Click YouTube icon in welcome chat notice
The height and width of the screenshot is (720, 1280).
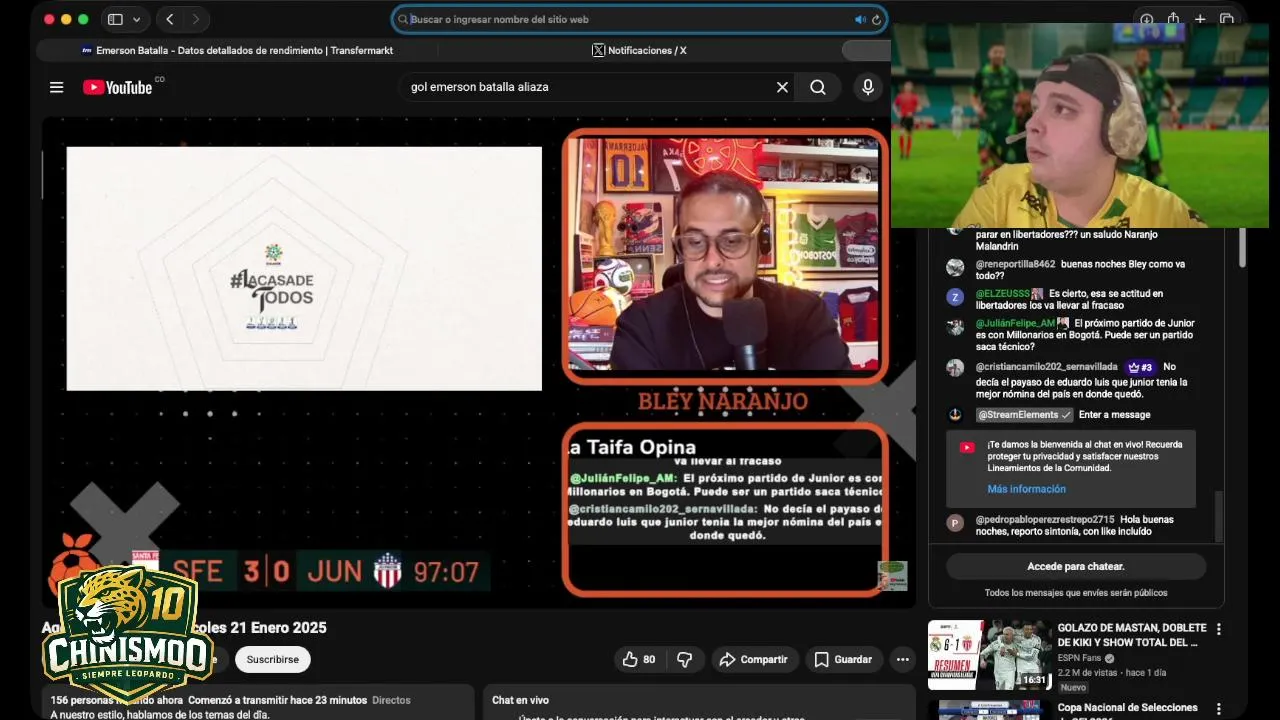pyautogui.click(x=966, y=447)
